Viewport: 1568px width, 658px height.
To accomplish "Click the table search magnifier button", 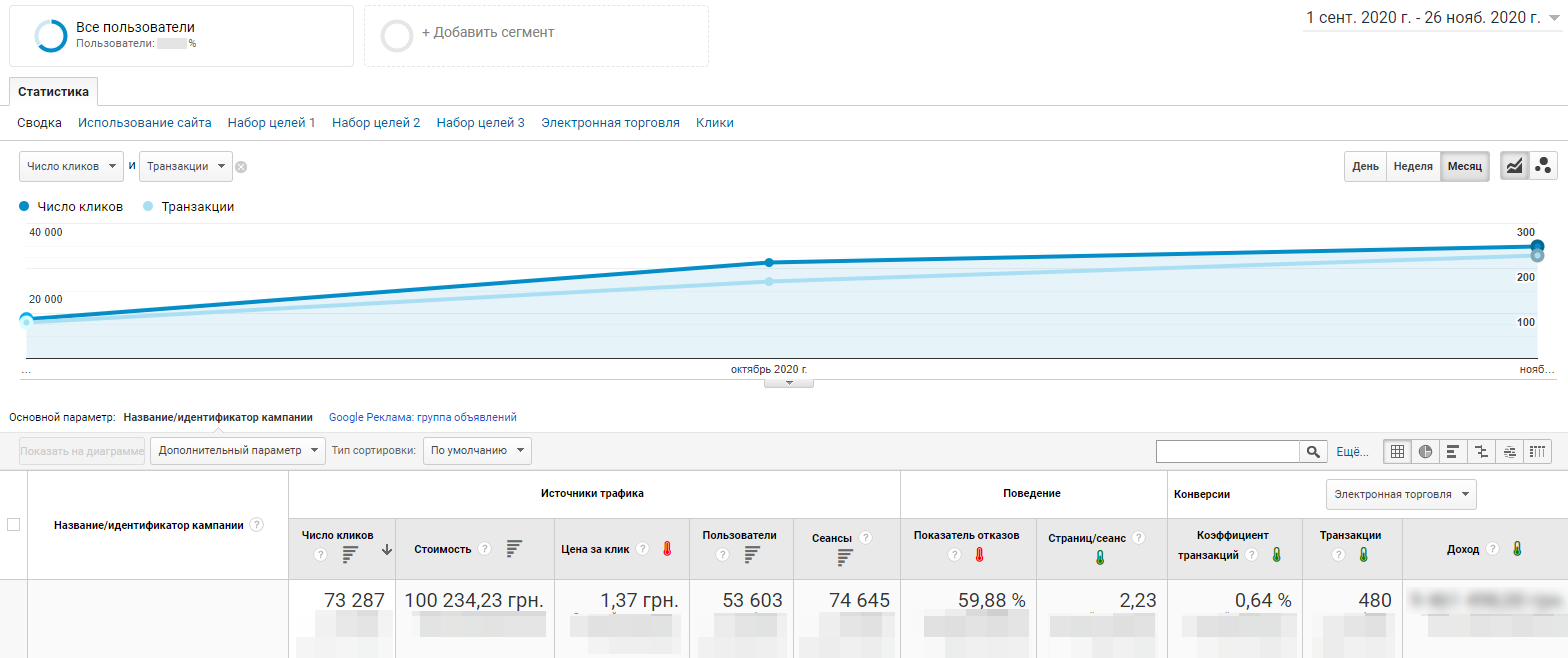I will [x=1313, y=452].
